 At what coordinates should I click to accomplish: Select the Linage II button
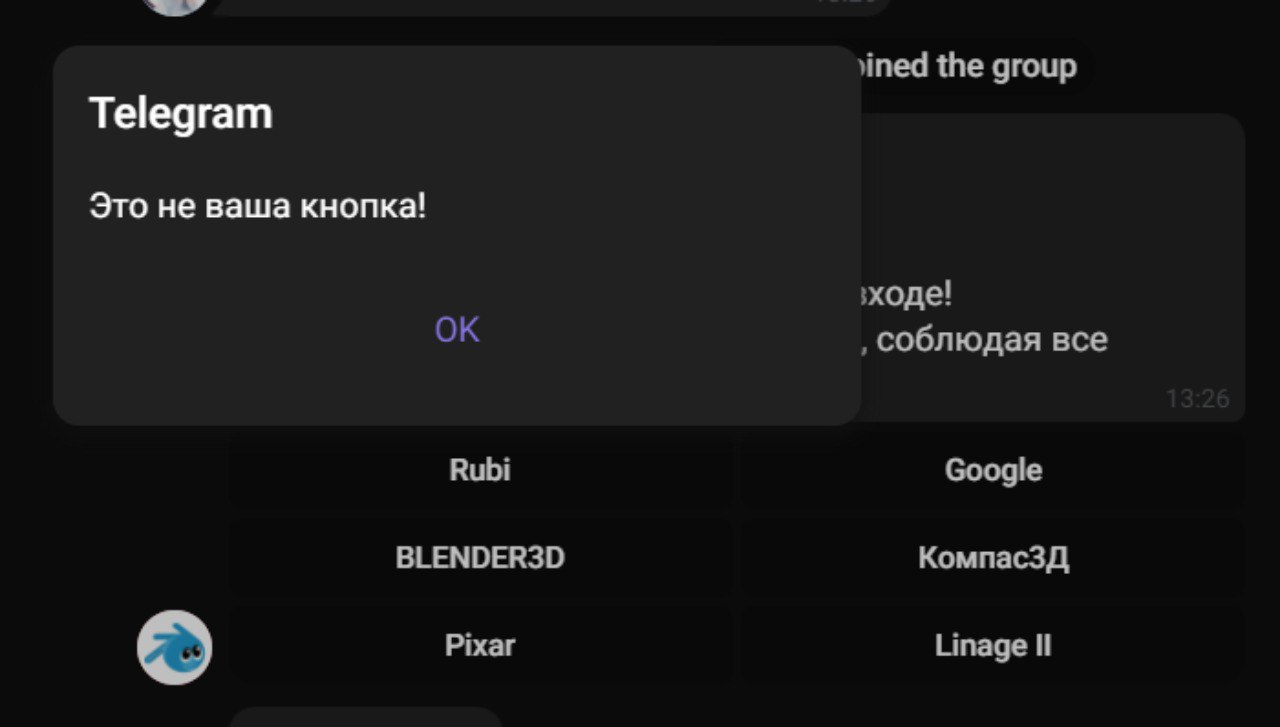[993, 645]
